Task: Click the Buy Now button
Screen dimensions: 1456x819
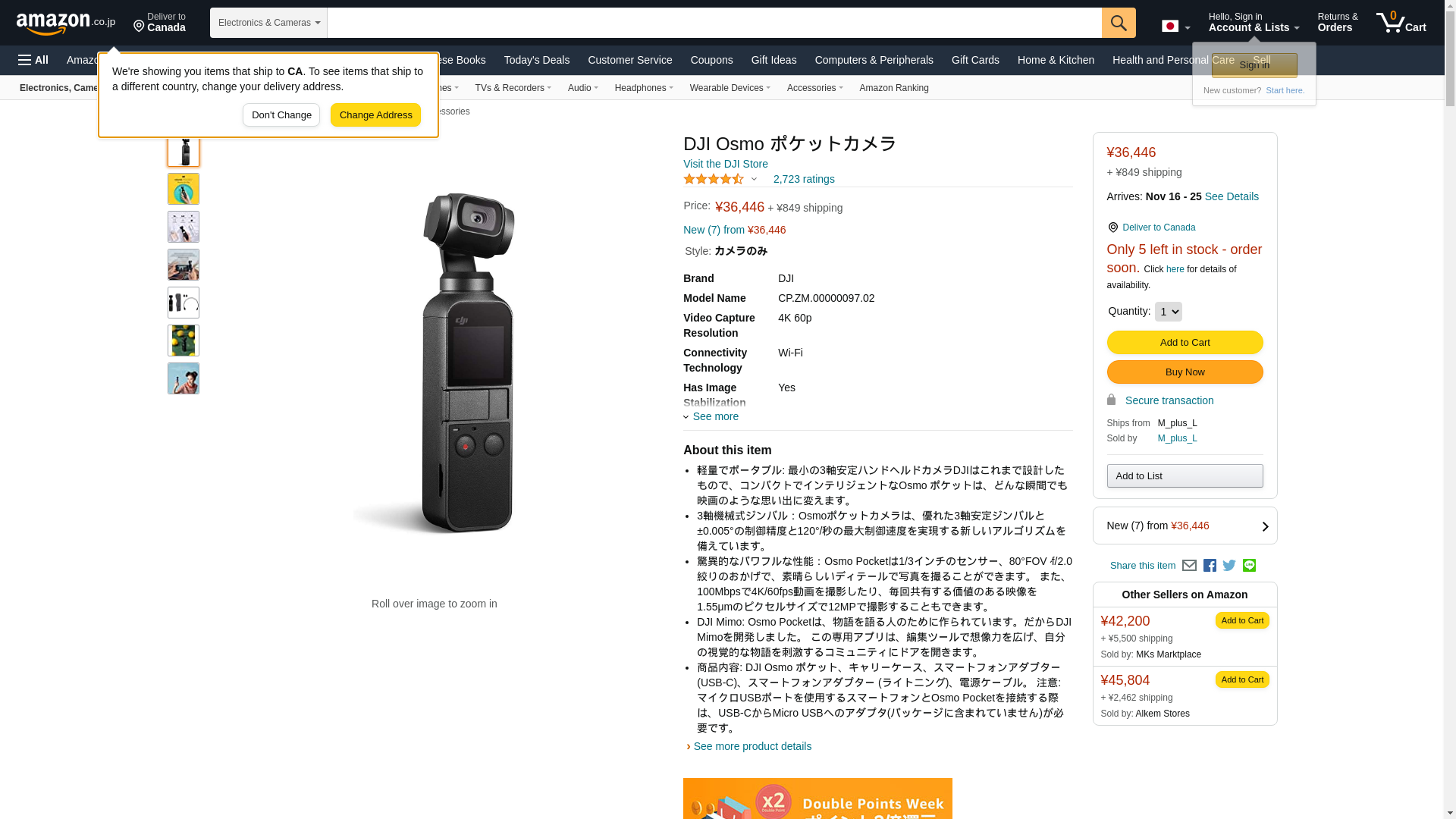Action: click(1185, 372)
